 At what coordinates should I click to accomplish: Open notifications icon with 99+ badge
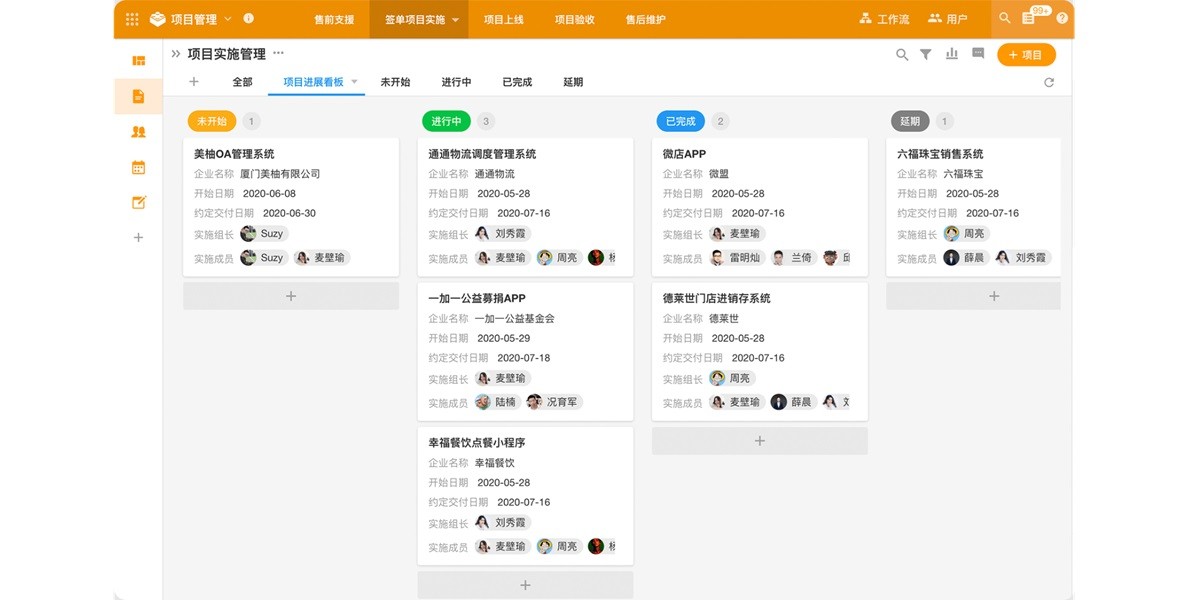click(1030, 19)
